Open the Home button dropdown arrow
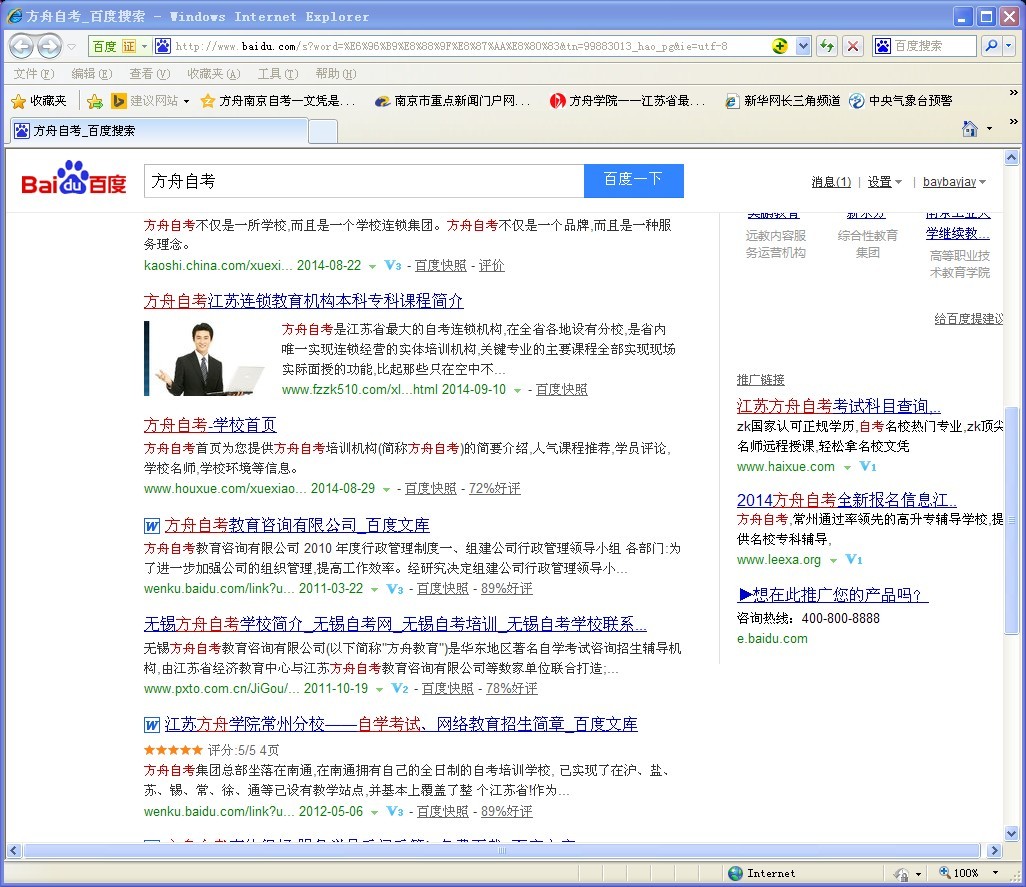1026x887 pixels. click(989, 129)
